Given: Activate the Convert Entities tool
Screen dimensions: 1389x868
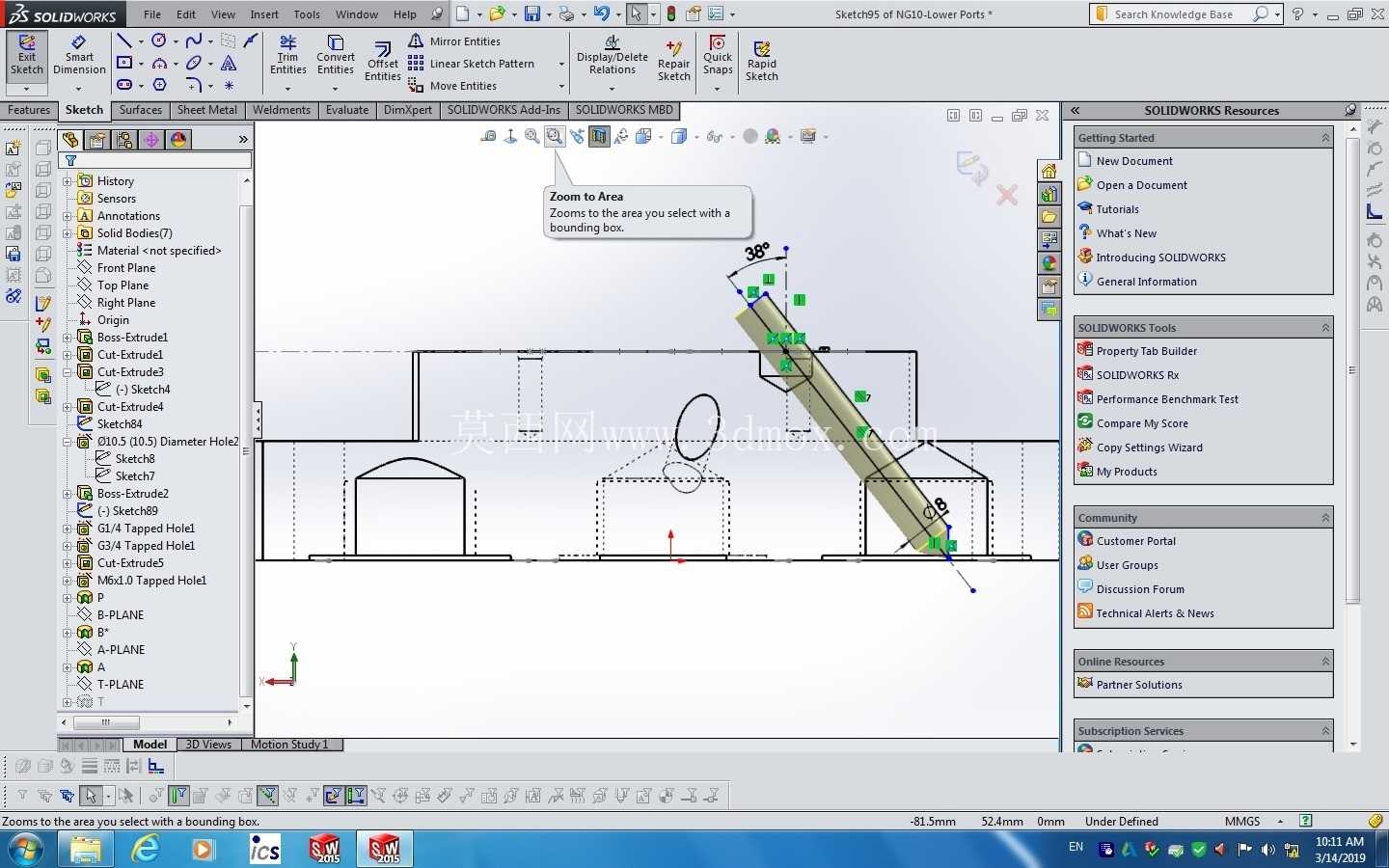Looking at the screenshot, I should 336,56.
